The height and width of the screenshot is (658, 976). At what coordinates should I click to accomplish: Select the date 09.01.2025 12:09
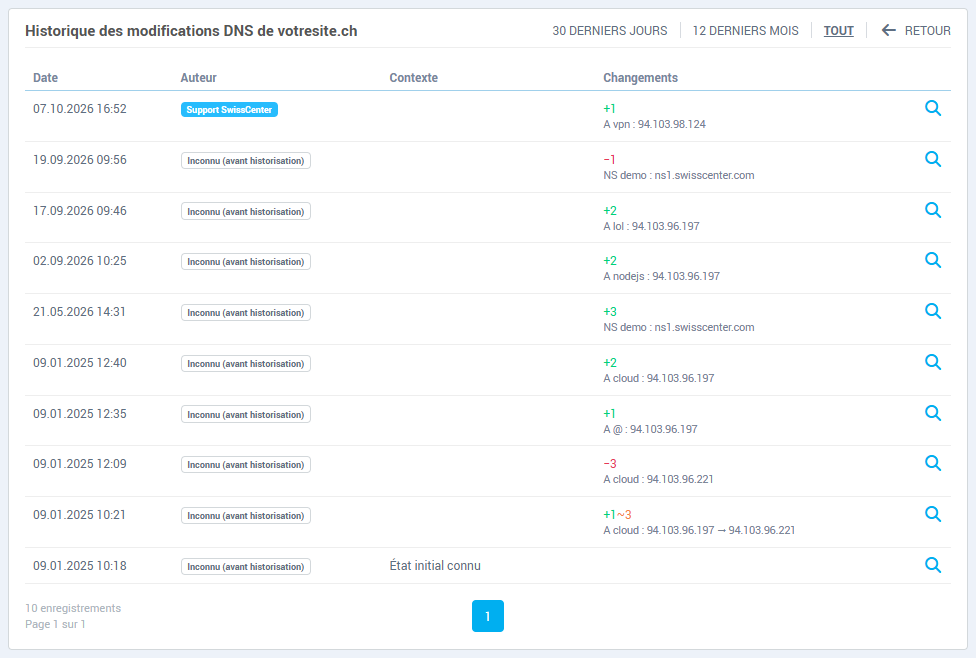point(80,464)
